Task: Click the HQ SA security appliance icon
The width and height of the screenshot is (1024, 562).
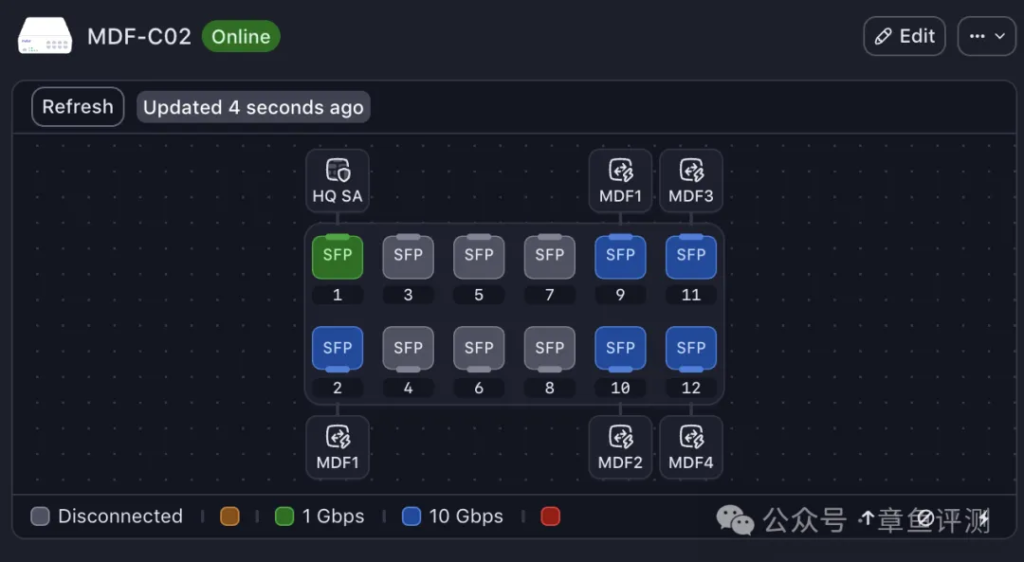Action: tap(338, 171)
